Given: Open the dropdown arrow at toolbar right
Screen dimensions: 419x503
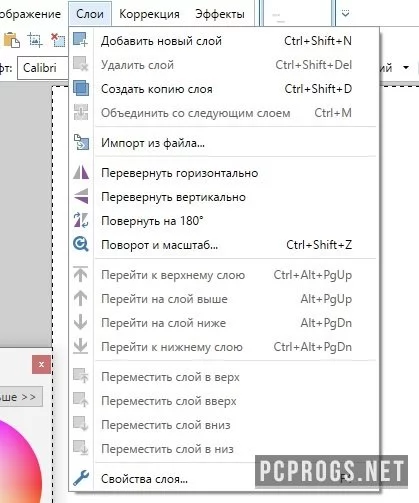Looking at the screenshot, I should point(406,68).
